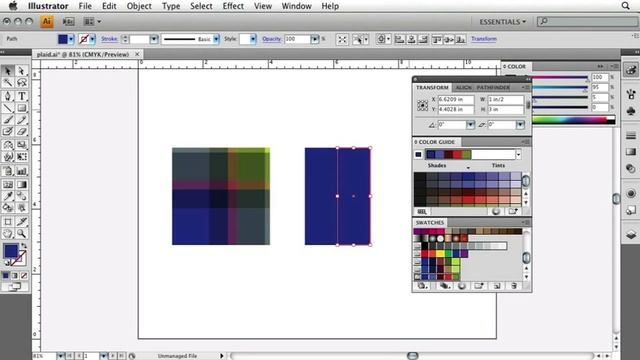Open stroke weight dropdown
Image resolution: width=640 pixels, height=360 pixels.
(x=153, y=39)
